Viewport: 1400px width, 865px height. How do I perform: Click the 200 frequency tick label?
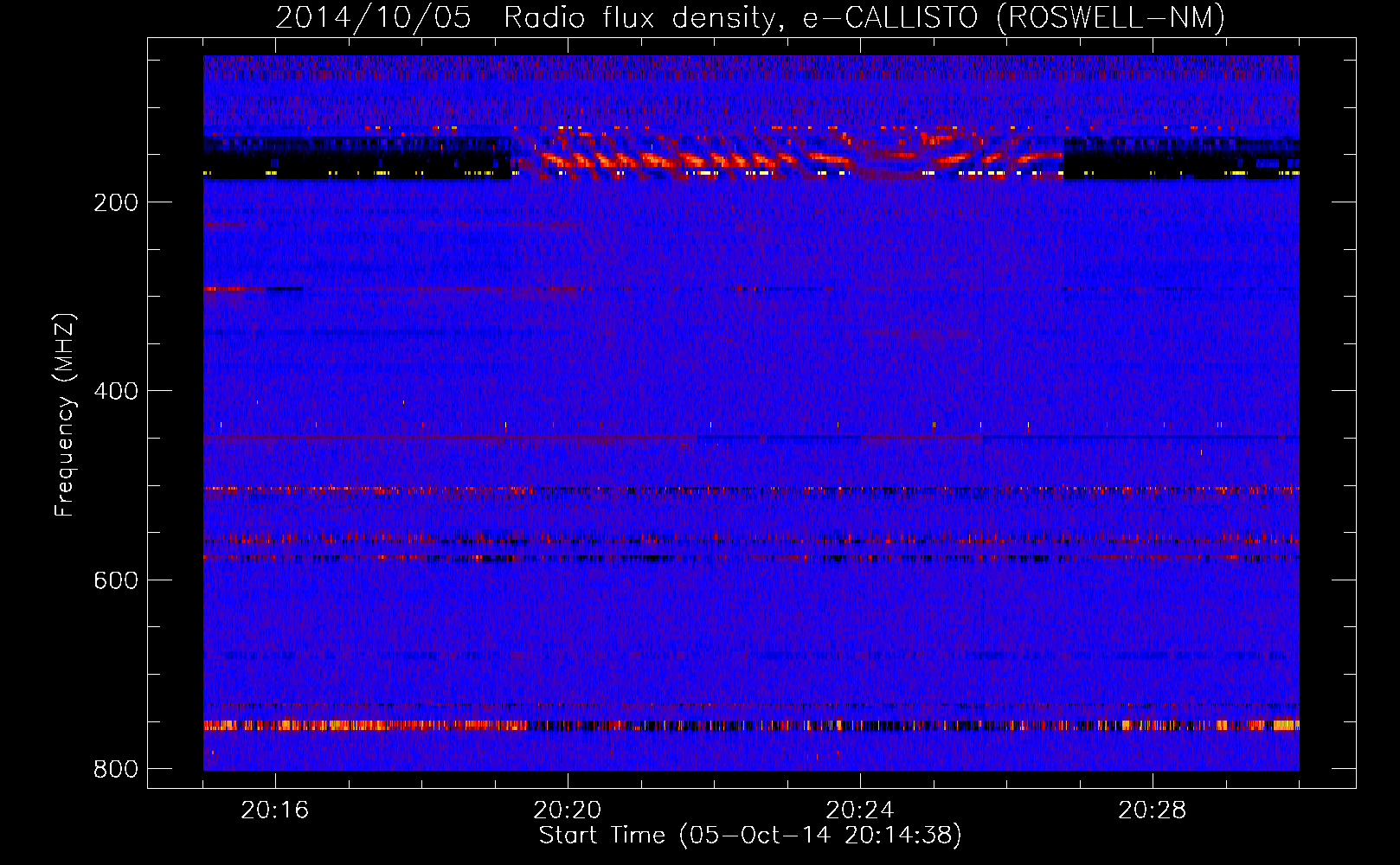coord(116,203)
